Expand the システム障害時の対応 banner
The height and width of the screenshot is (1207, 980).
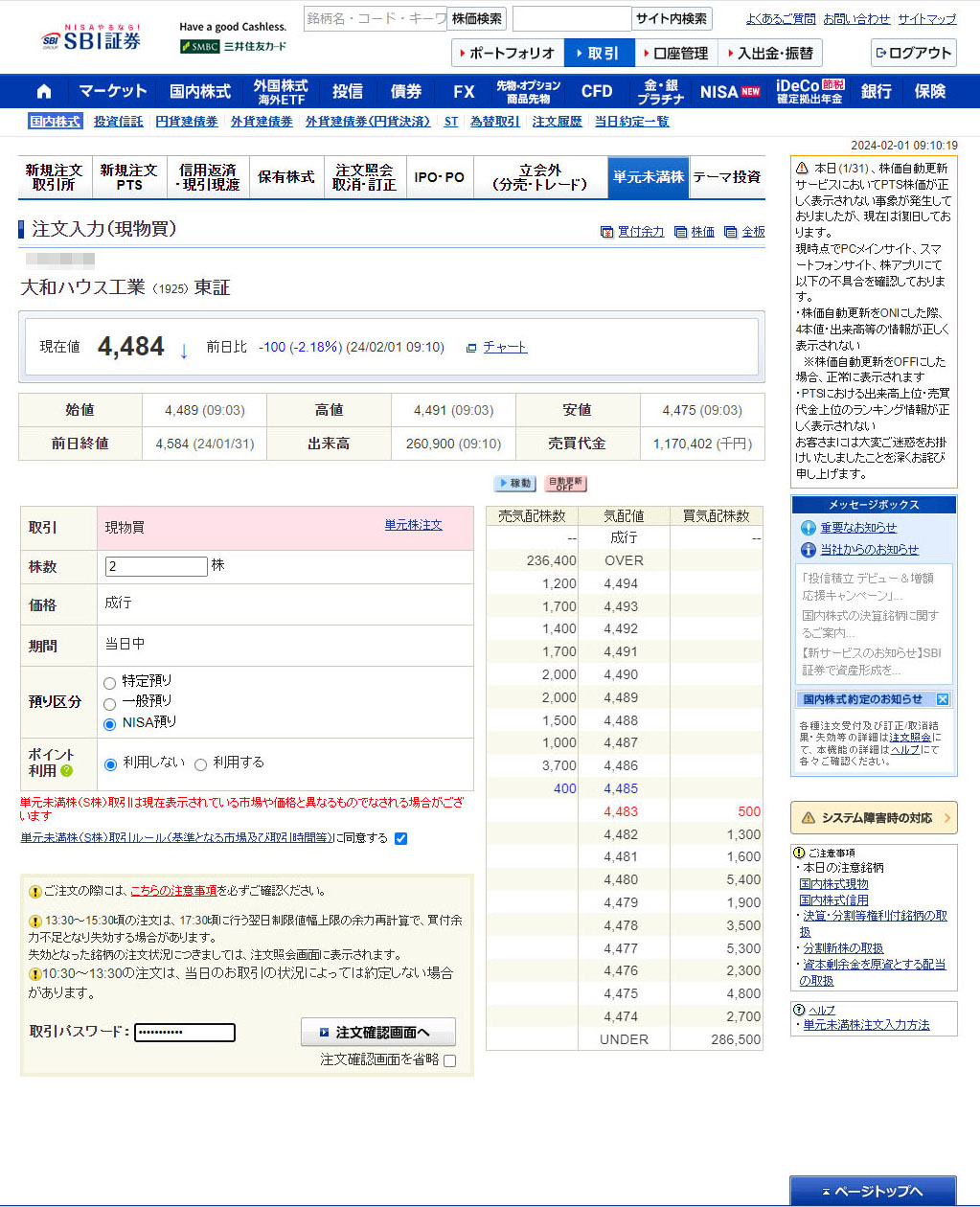point(873,817)
